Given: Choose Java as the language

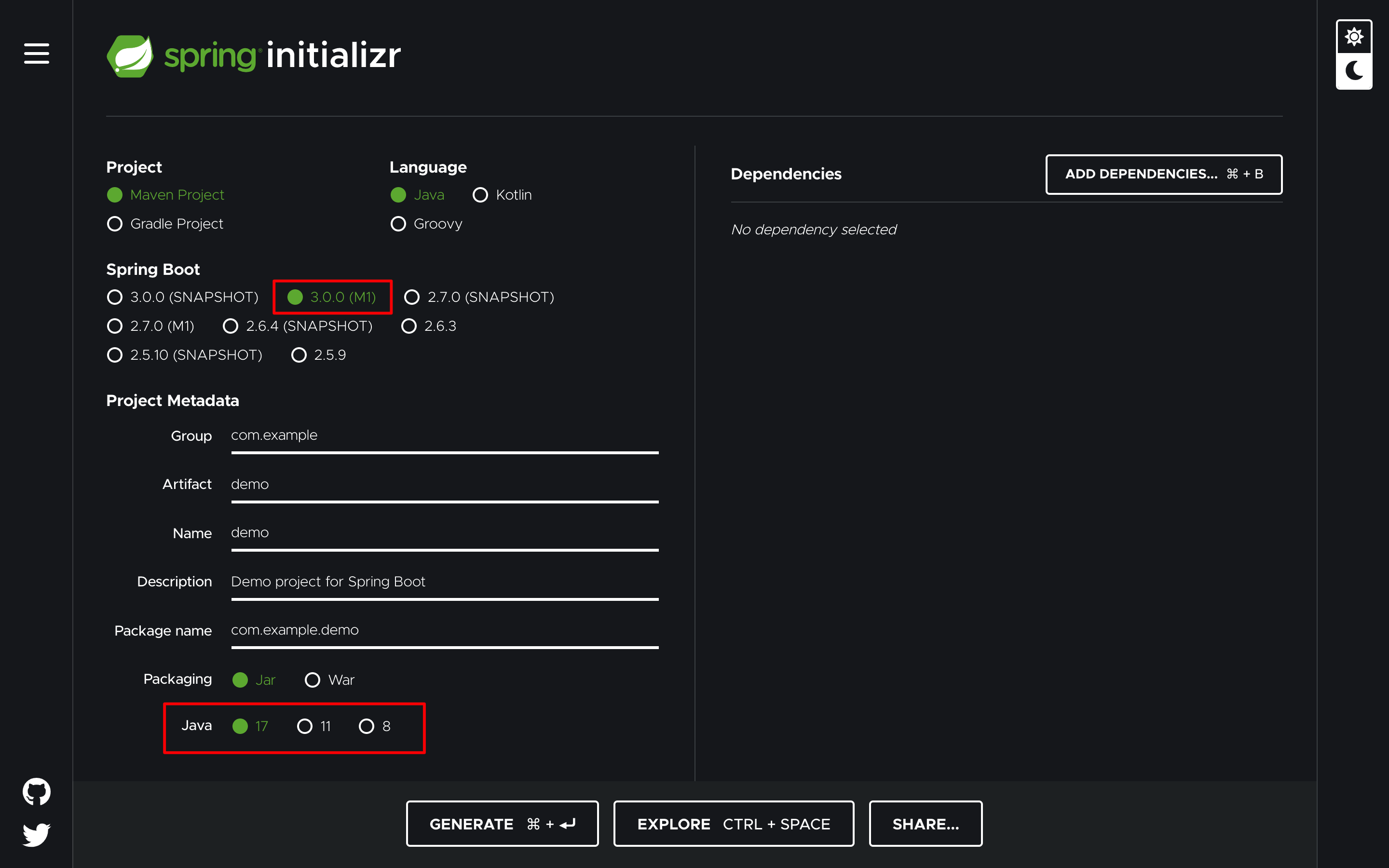Looking at the screenshot, I should (417, 195).
